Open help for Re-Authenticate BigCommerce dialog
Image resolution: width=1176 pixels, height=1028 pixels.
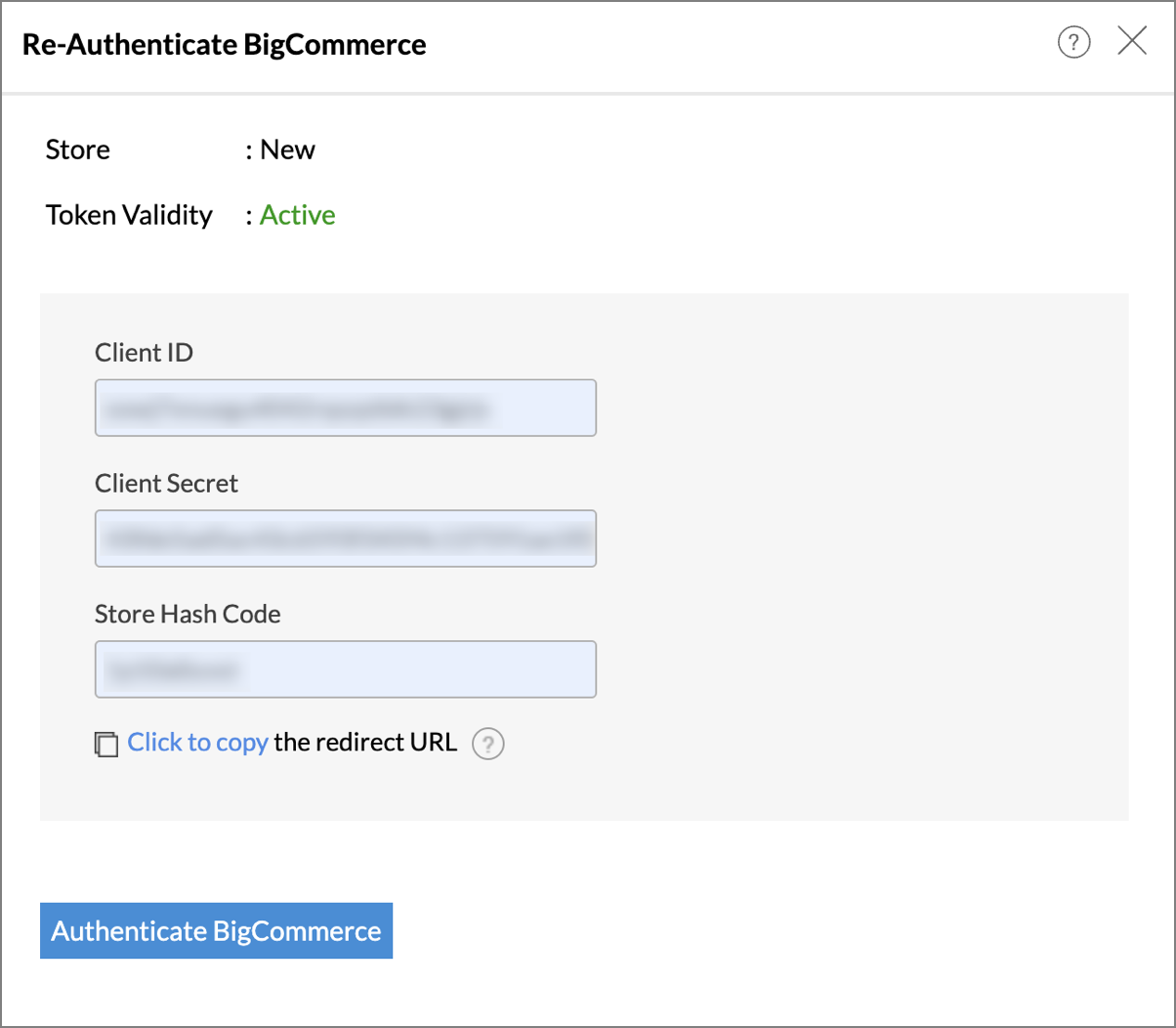click(x=1073, y=43)
